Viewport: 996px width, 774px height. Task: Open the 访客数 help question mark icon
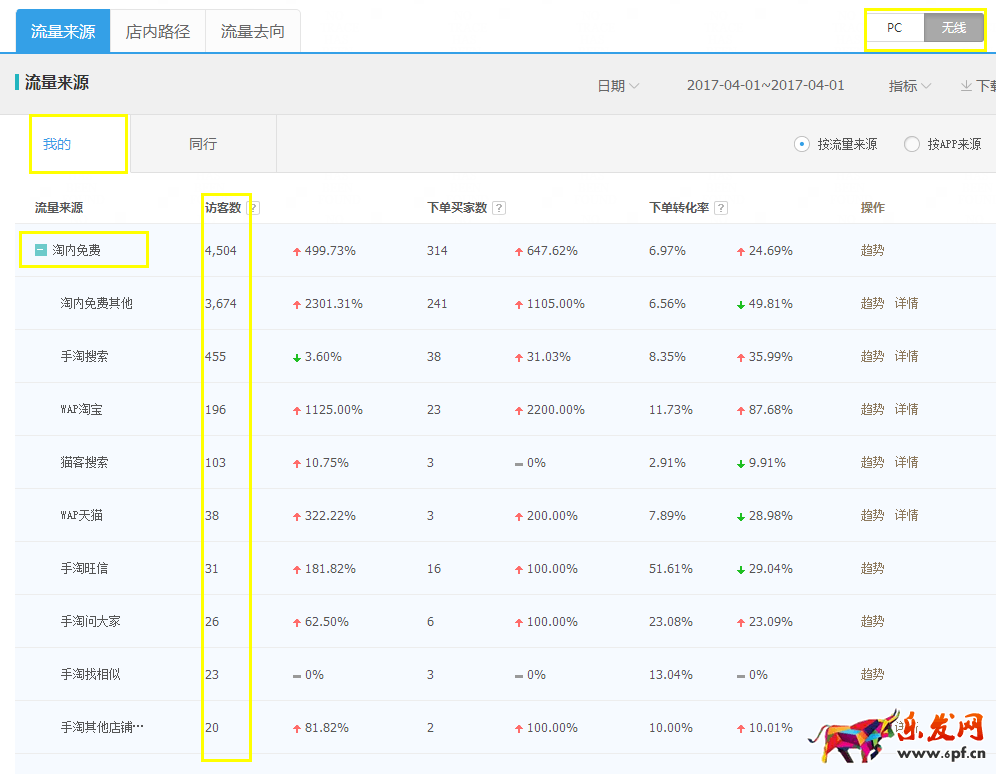click(x=253, y=207)
